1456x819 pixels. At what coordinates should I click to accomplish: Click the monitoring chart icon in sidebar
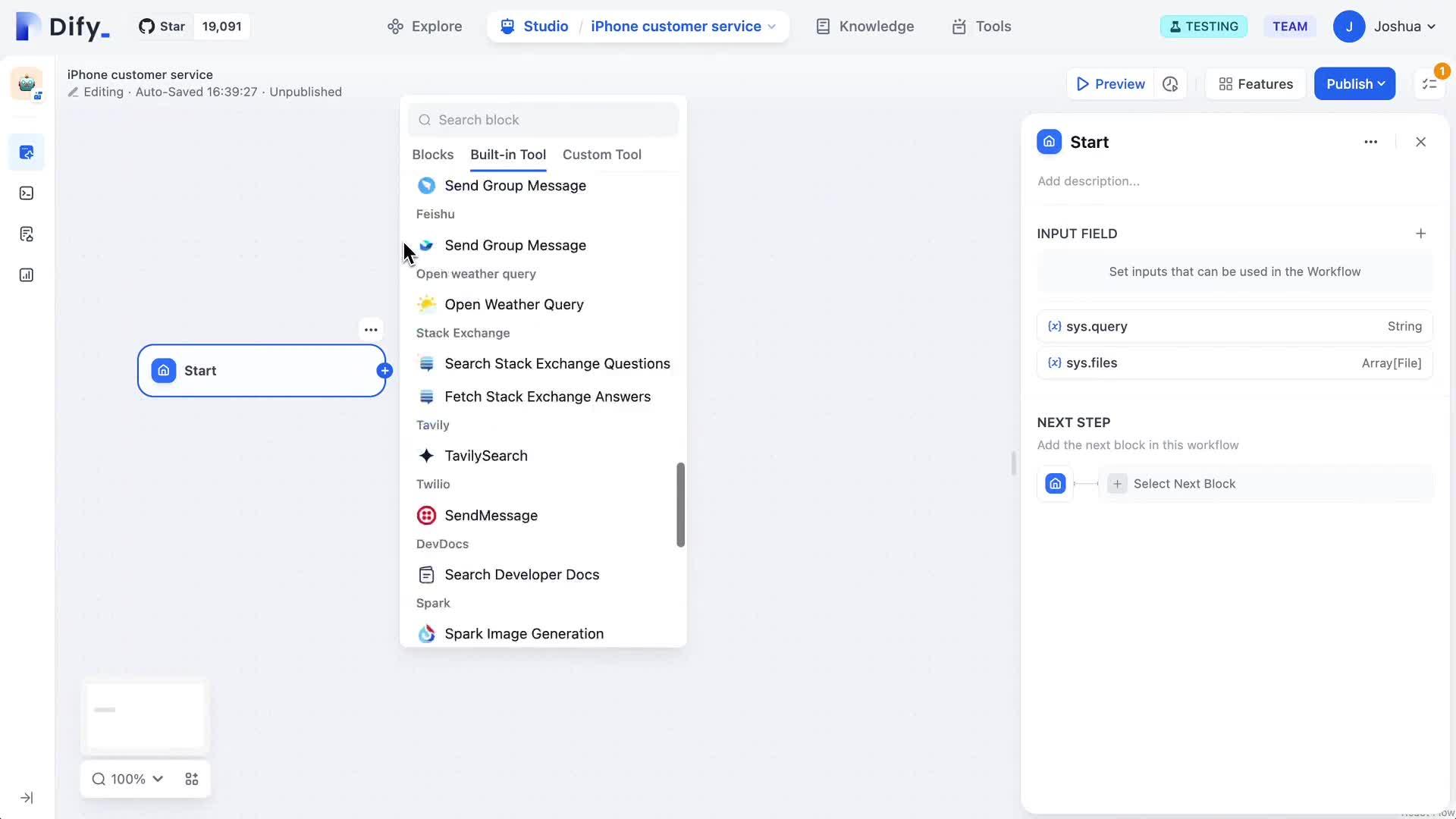(27, 275)
